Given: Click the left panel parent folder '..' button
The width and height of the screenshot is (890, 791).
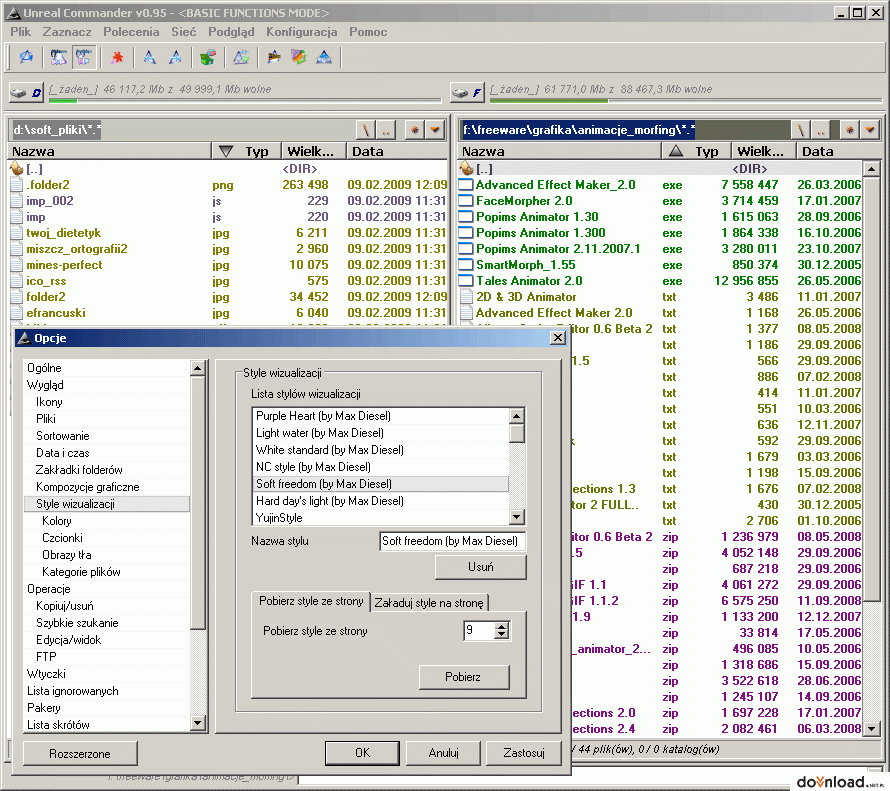Looking at the screenshot, I should click(386, 131).
